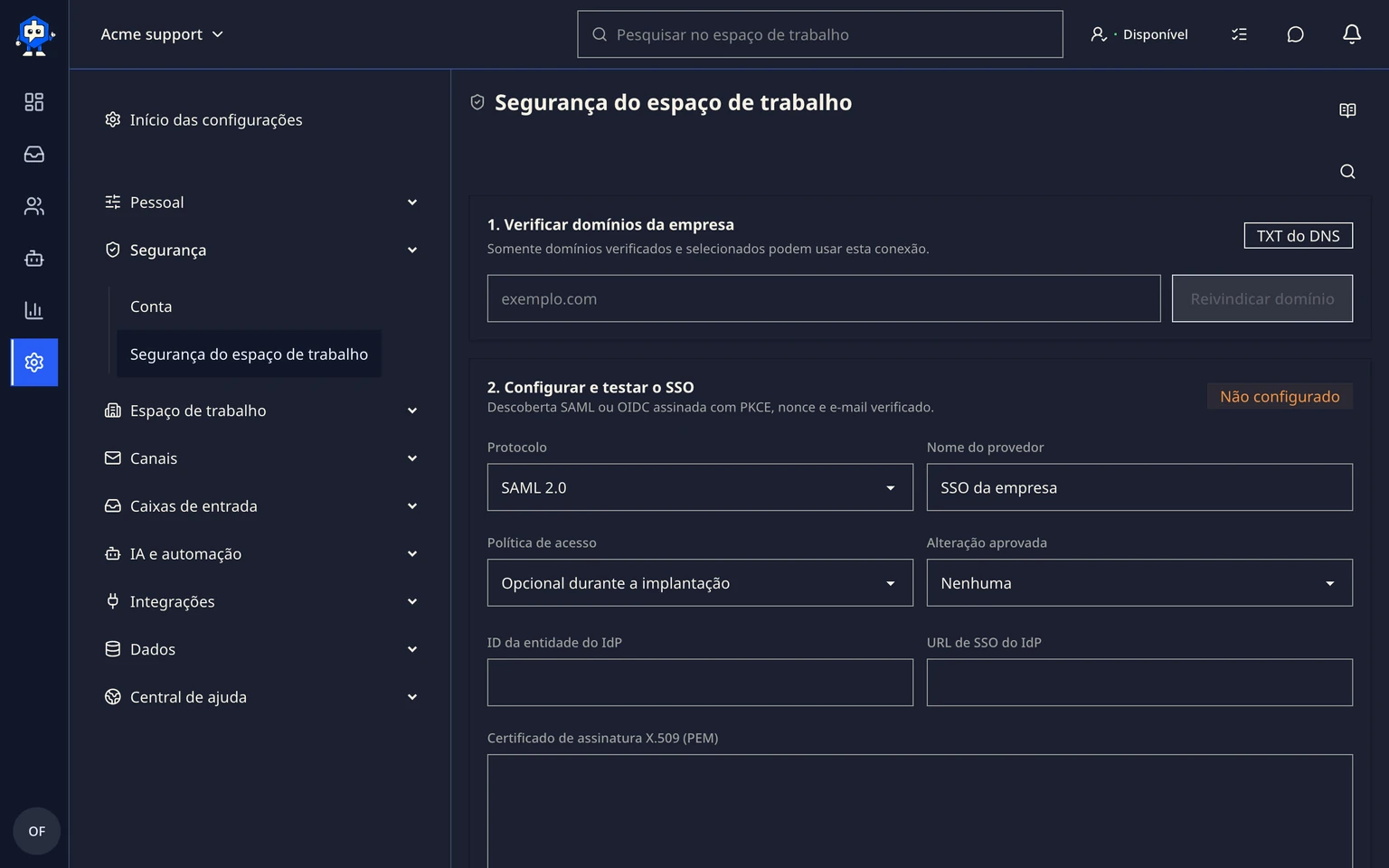
Task: Expand the Pessoal settings section
Action: pos(260,203)
